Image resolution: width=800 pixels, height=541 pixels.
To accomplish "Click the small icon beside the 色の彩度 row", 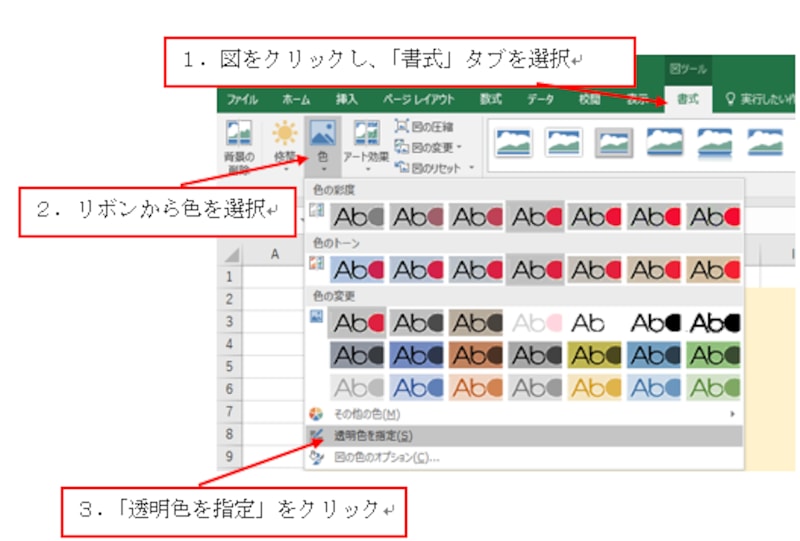I will coord(317,210).
